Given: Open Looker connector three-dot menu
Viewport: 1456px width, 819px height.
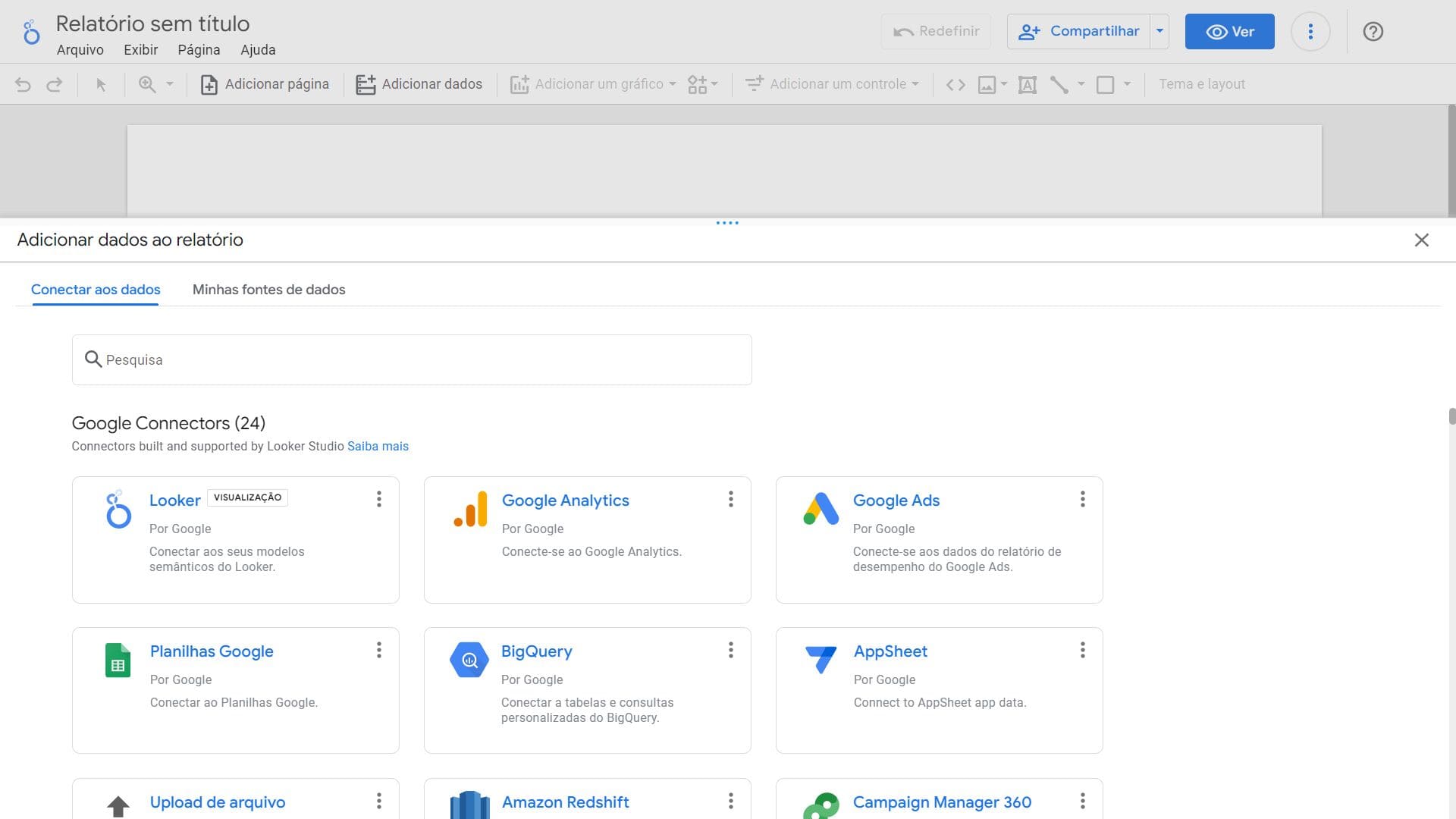Looking at the screenshot, I should coord(378,499).
